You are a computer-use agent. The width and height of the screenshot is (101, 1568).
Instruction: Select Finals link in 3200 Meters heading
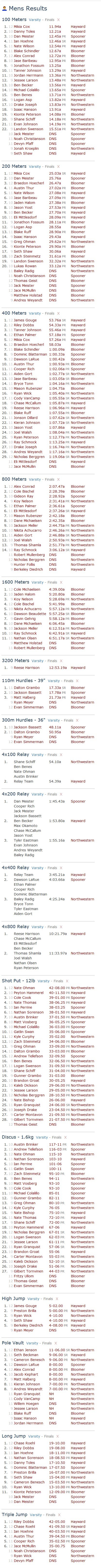[53, 660]
